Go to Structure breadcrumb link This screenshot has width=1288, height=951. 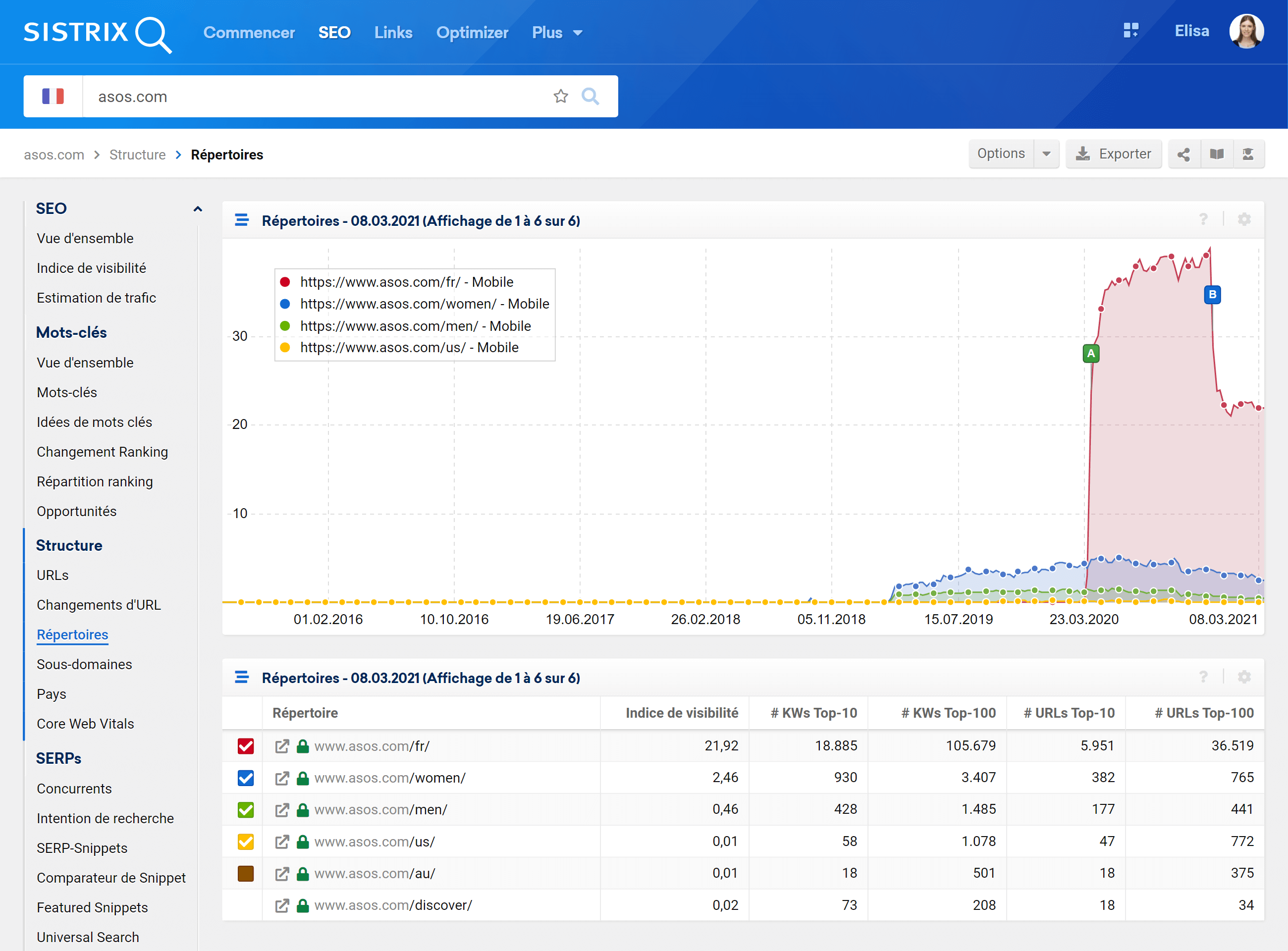click(x=137, y=155)
